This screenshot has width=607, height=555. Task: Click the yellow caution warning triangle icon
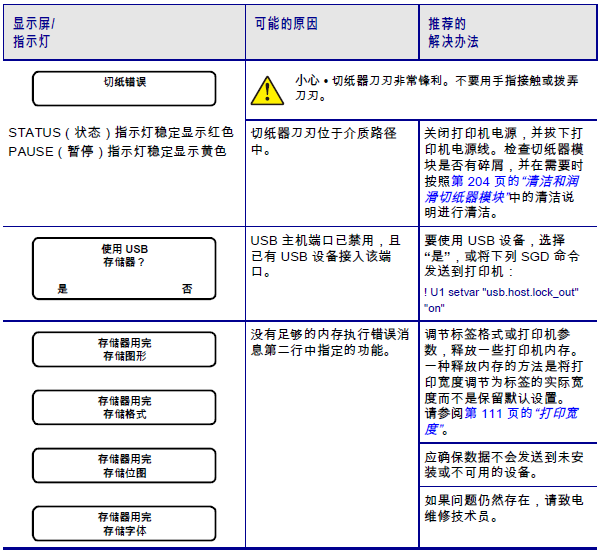coord(267,91)
